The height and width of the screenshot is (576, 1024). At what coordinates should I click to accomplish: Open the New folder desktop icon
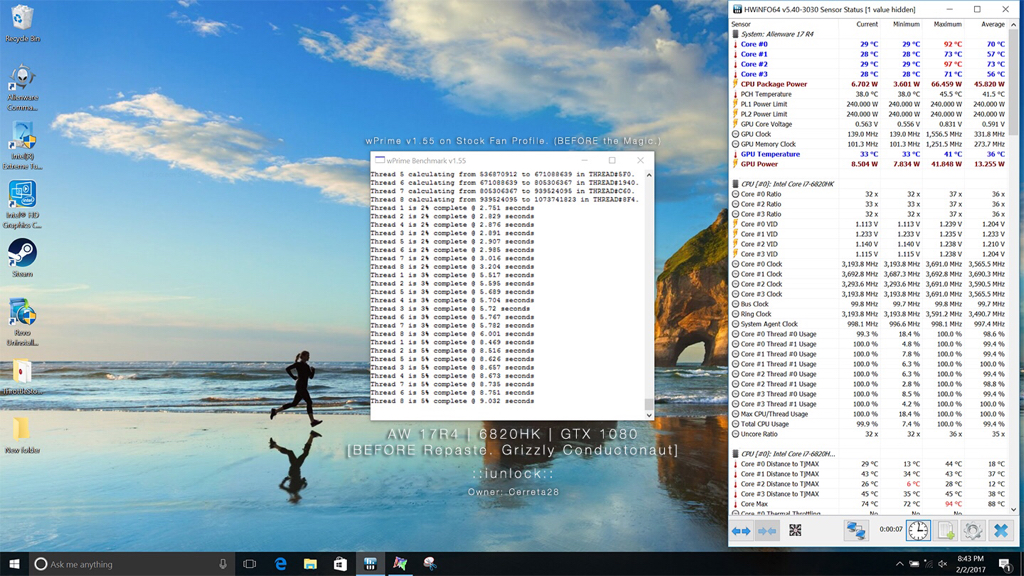pos(22,436)
